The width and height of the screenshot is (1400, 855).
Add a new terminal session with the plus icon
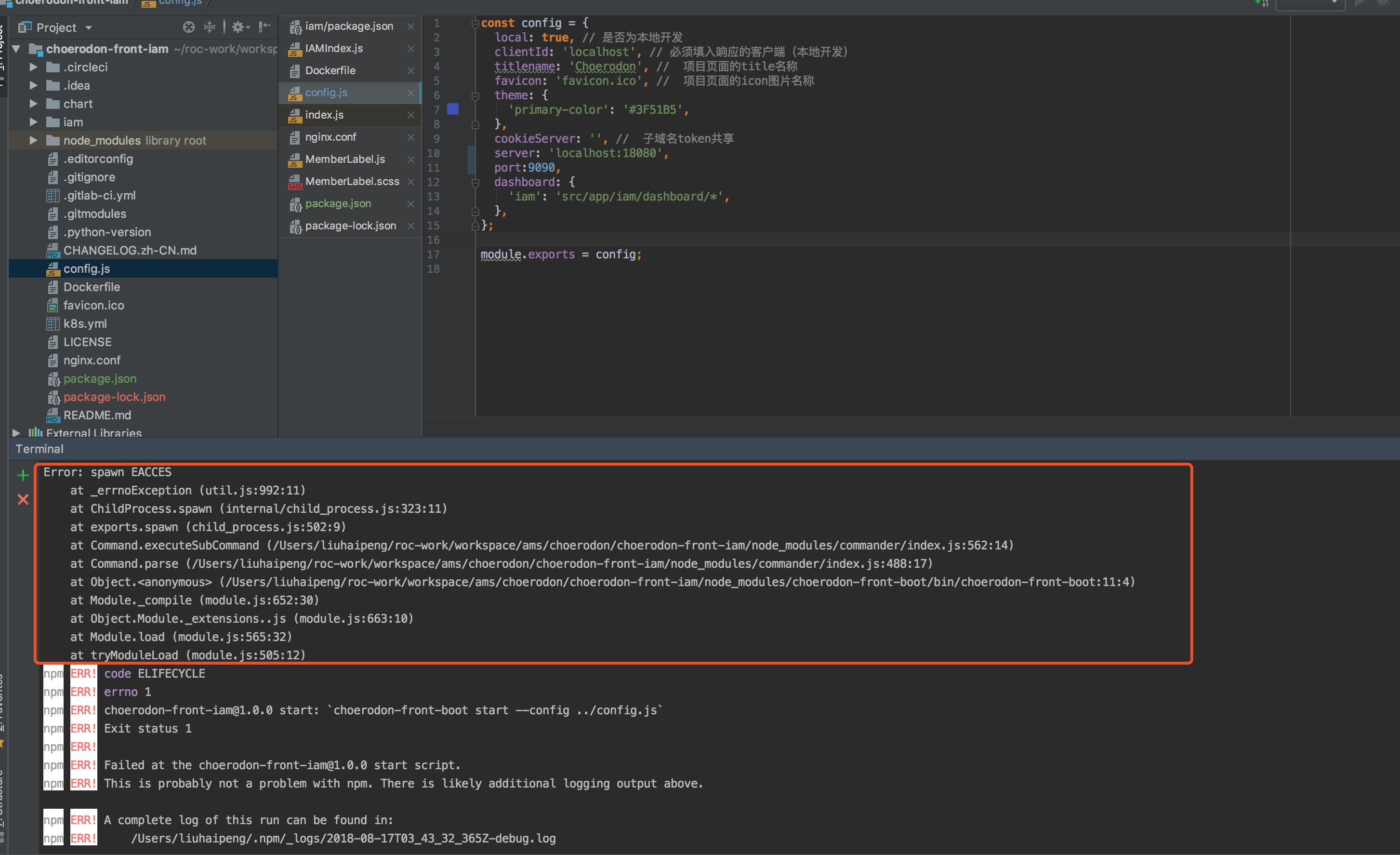(23, 475)
